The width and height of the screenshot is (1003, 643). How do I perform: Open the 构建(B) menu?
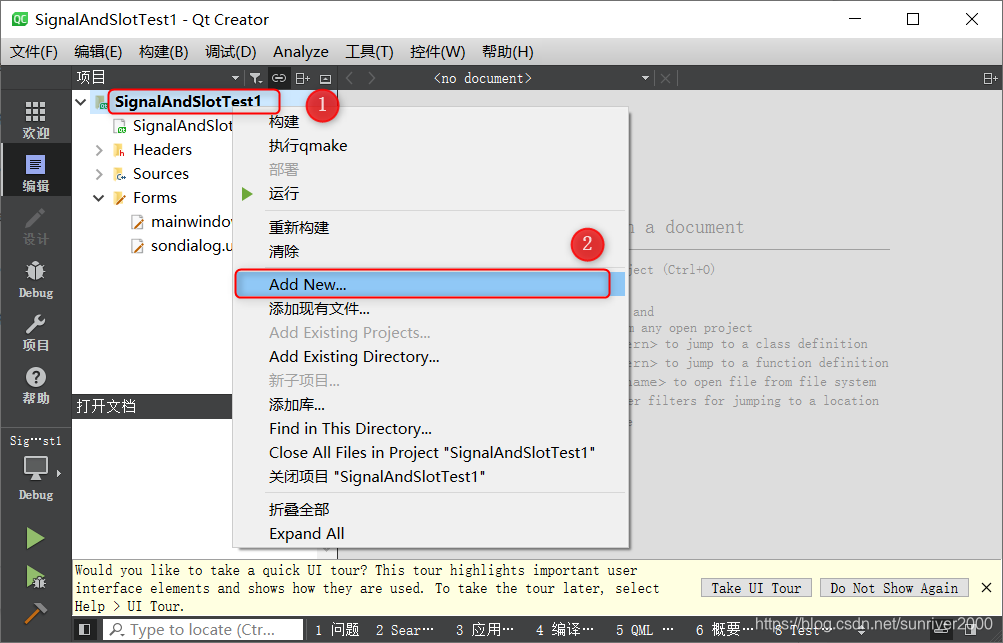click(163, 51)
